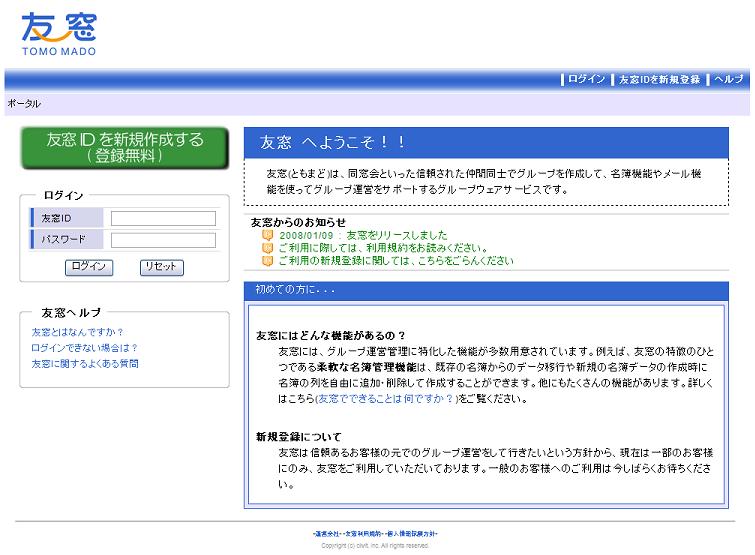This screenshot has height=555, width=755.
Task: Click the 友窓ID field label
Action: [56, 218]
